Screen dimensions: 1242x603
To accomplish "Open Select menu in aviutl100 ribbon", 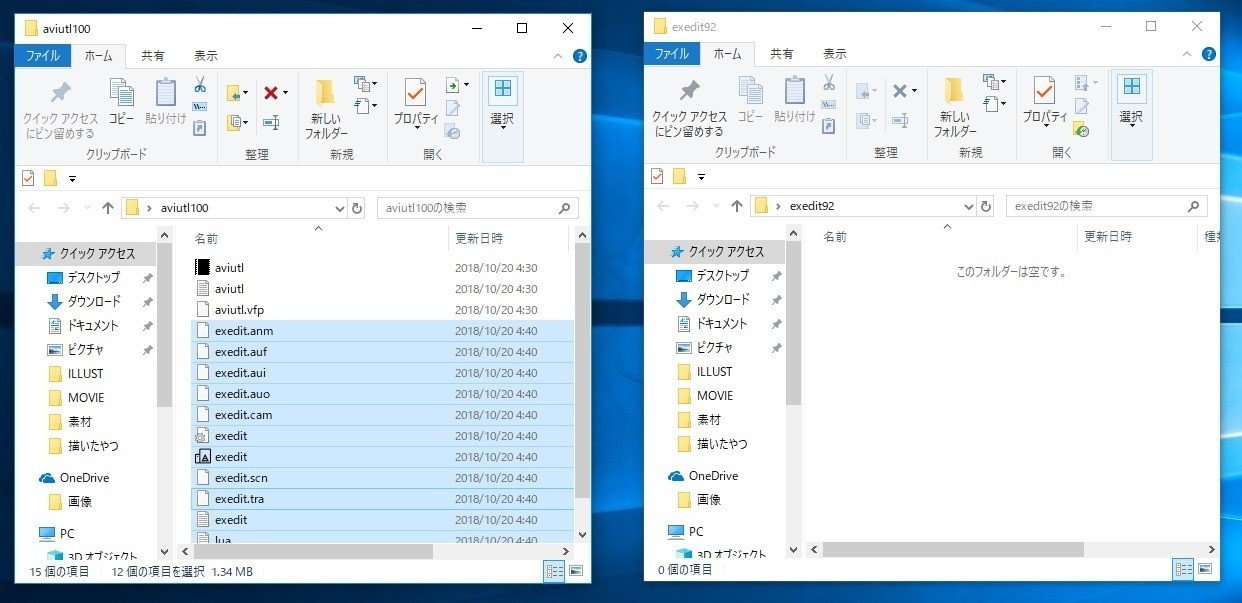I will click(502, 101).
